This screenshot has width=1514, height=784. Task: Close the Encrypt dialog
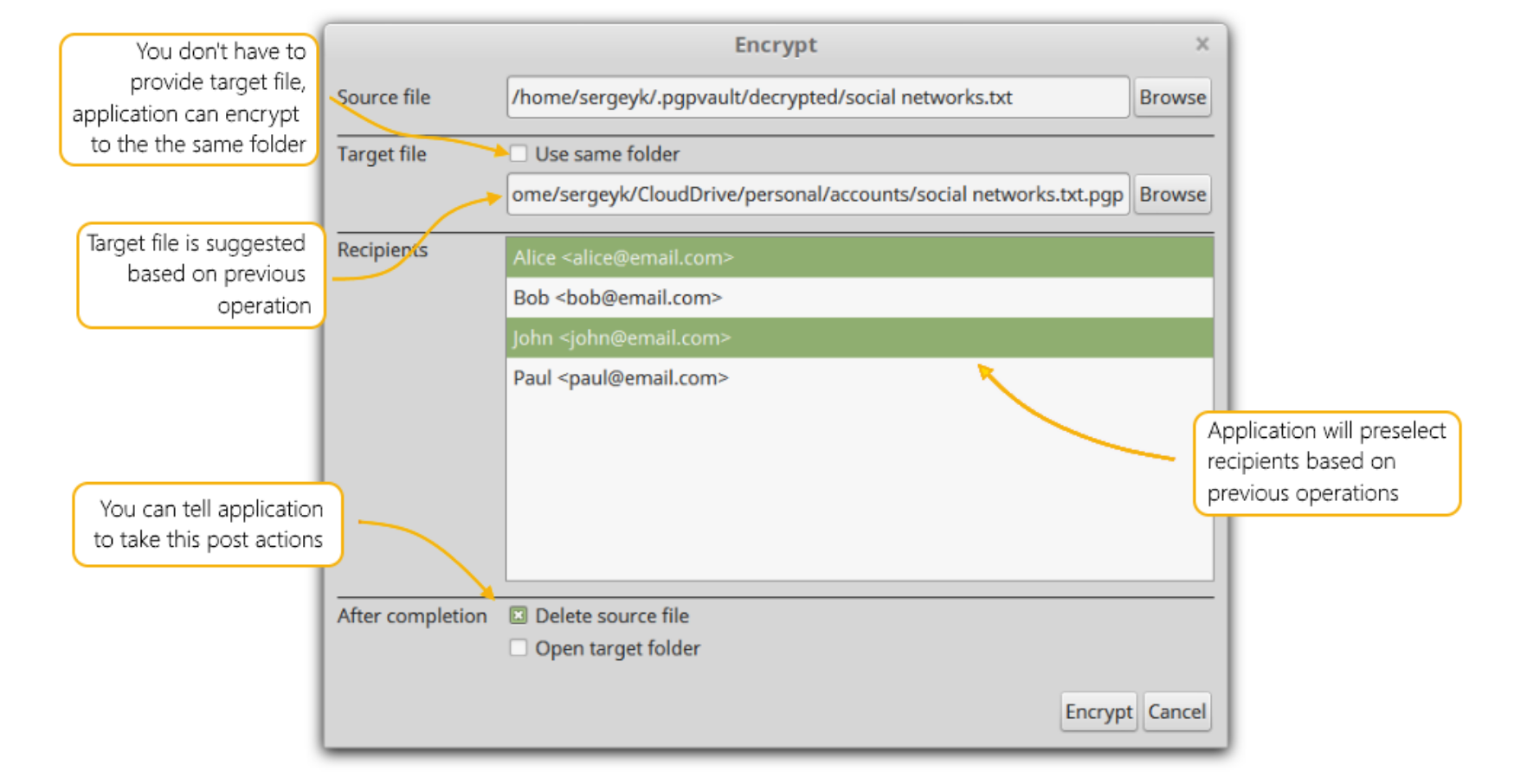[1202, 44]
